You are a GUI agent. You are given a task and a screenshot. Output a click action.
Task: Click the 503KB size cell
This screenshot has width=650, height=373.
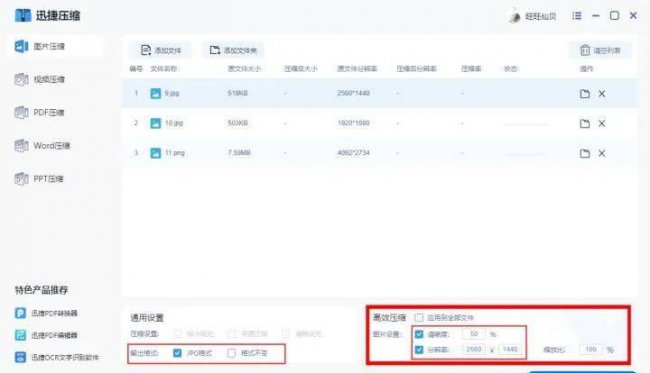pyautogui.click(x=238, y=123)
